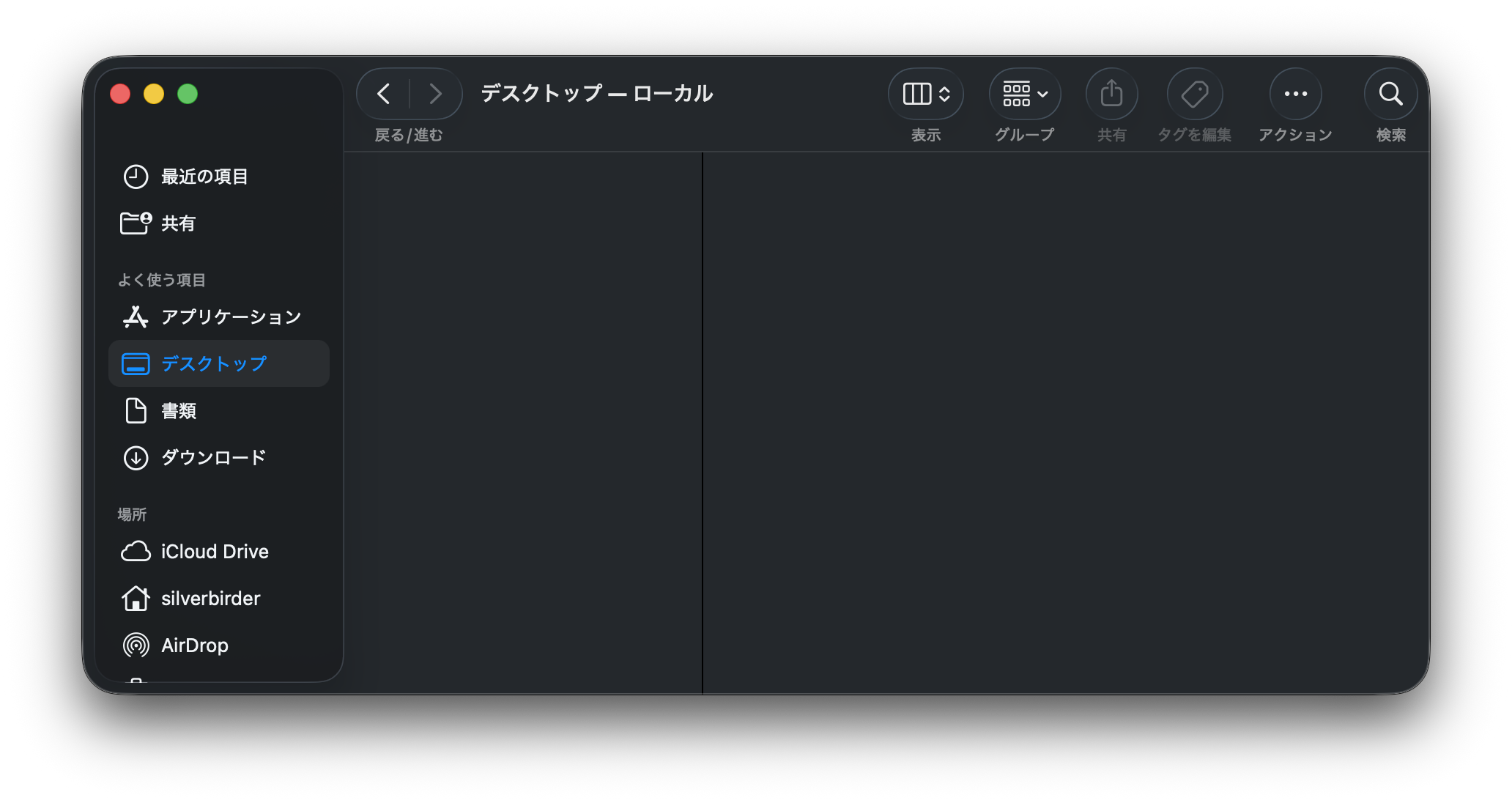Open the グループ dropdown in the toolbar
The width and height of the screenshot is (1512, 803).
tap(1023, 94)
